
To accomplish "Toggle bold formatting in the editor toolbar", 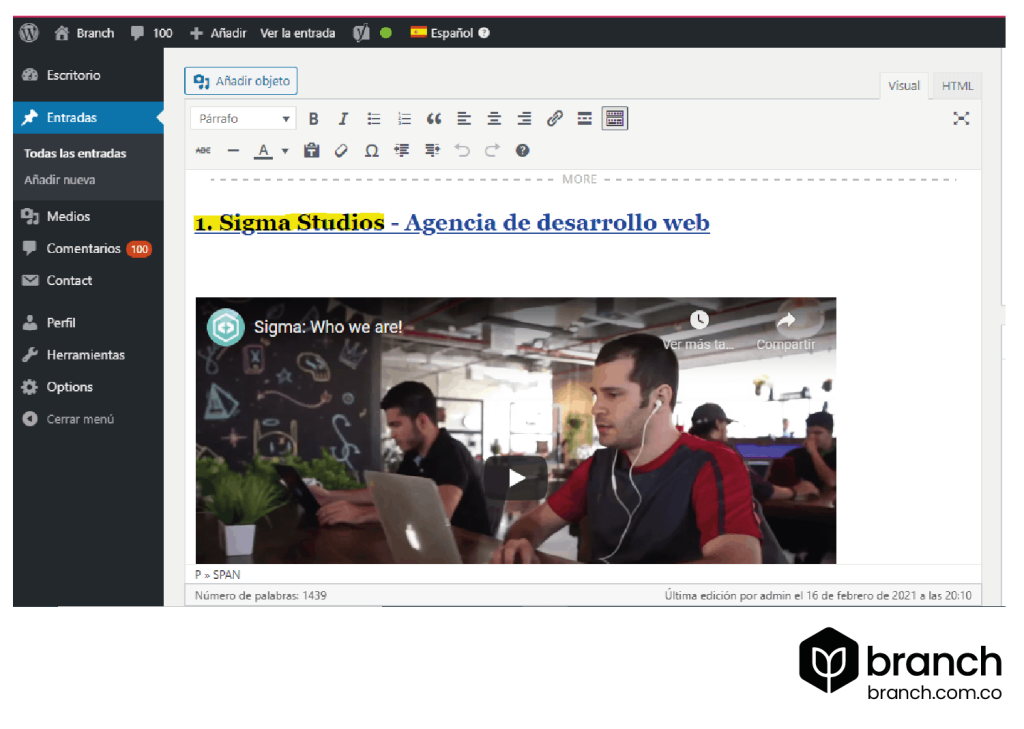I will tap(314, 118).
